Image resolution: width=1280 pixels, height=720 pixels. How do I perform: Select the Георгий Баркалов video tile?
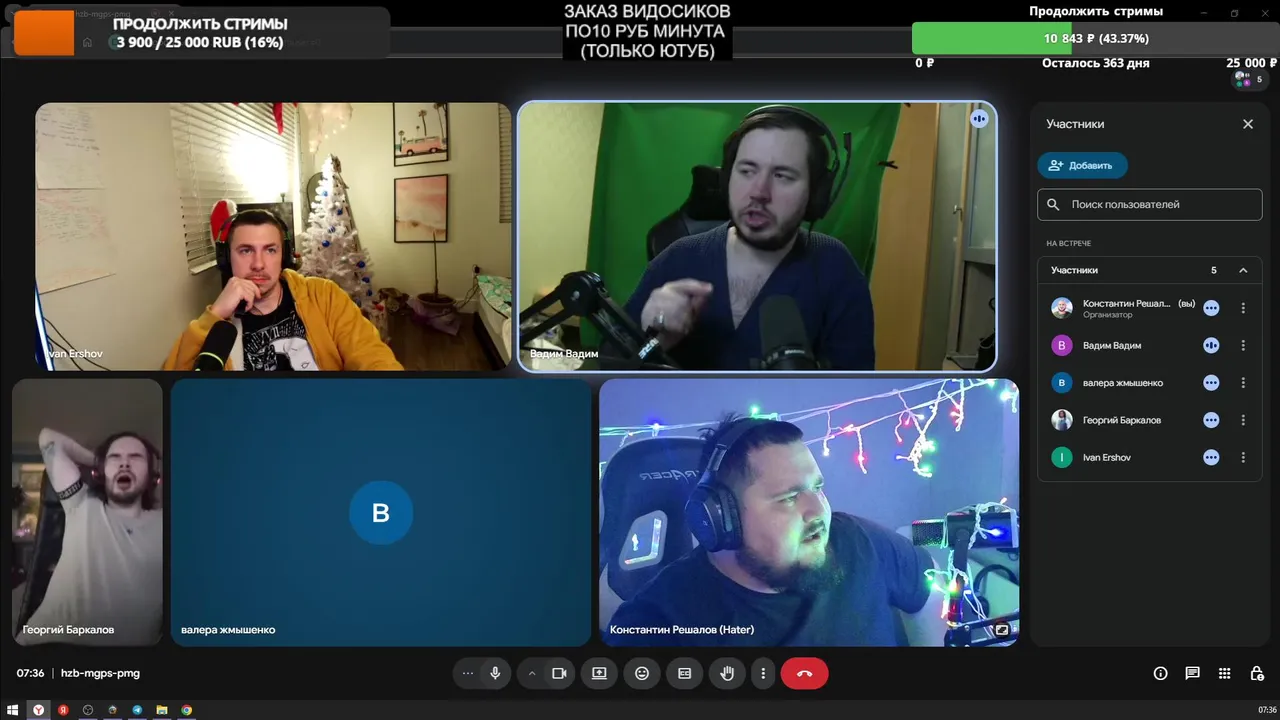87,512
